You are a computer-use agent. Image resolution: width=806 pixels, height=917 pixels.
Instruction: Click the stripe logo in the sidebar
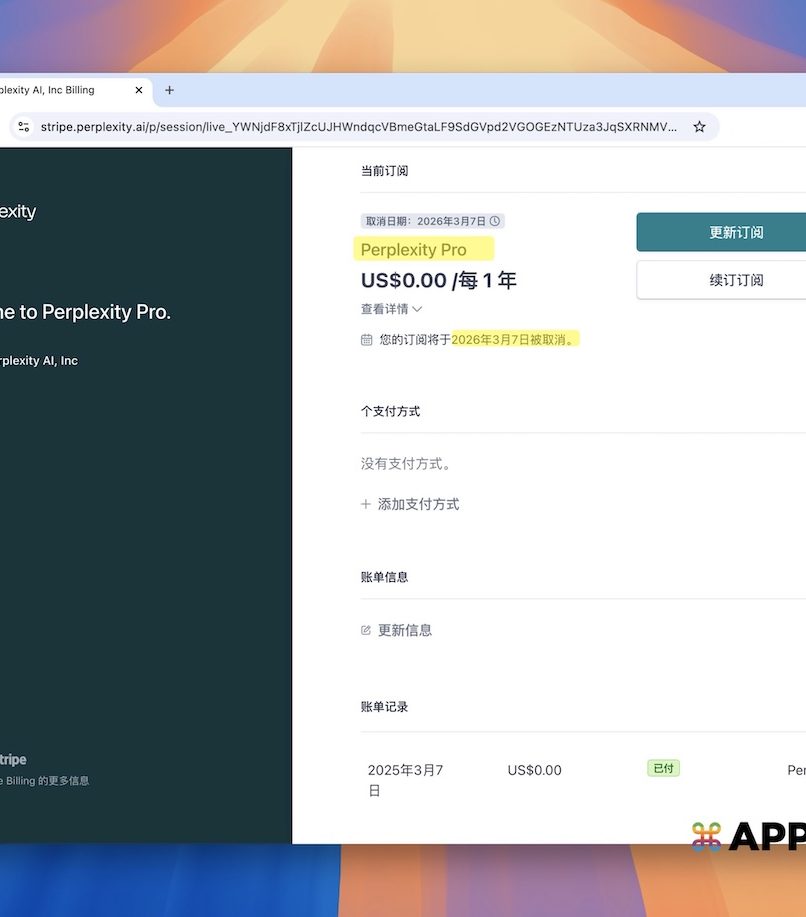13,760
